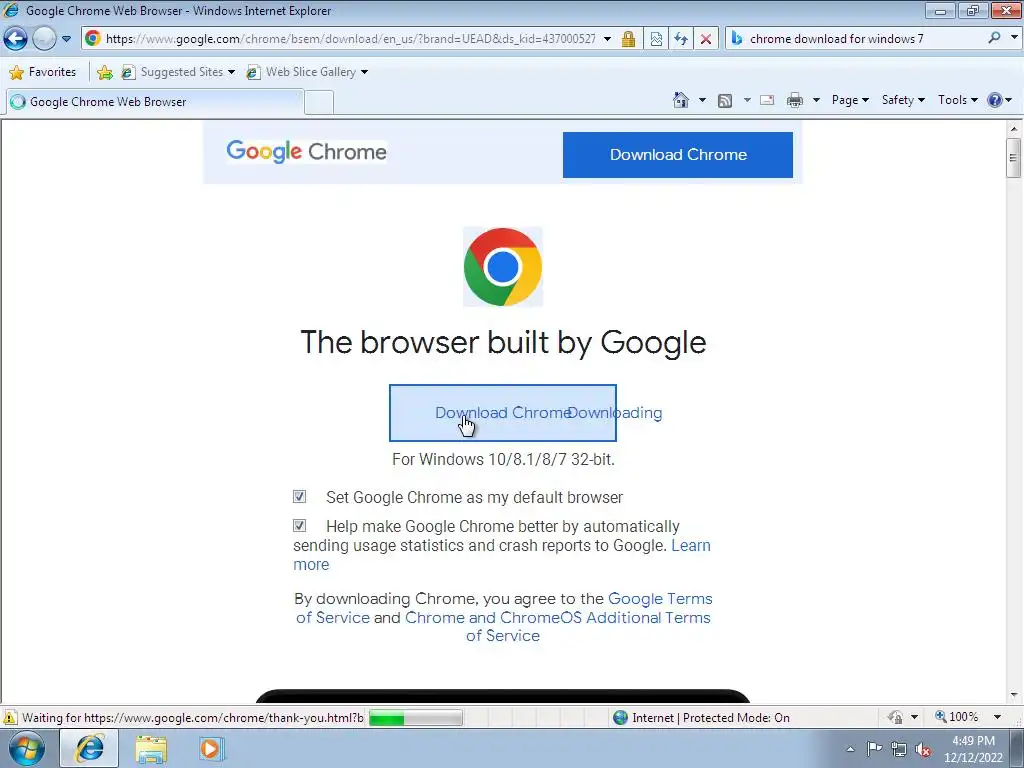Open the Suggested Sites link
1024x768 pixels.
pyautogui.click(x=178, y=72)
